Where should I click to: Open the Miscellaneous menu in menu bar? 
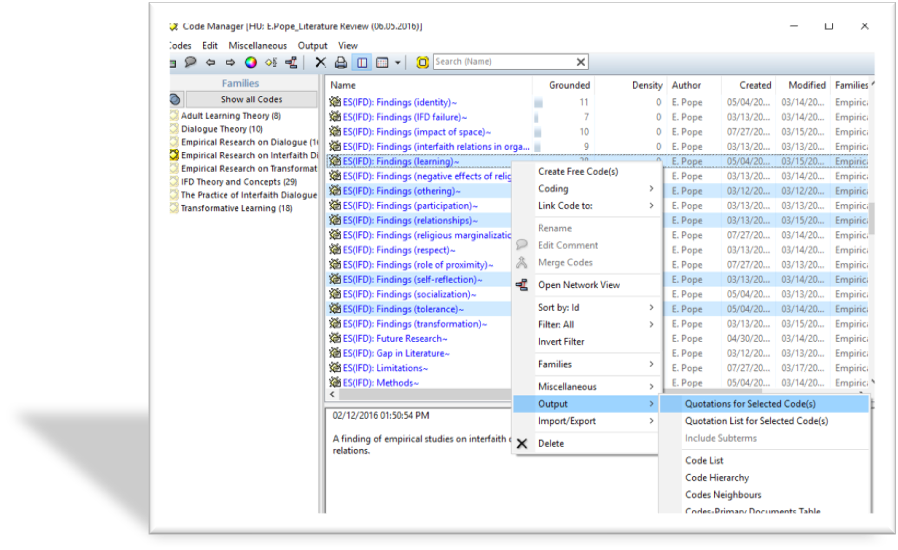point(257,45)
